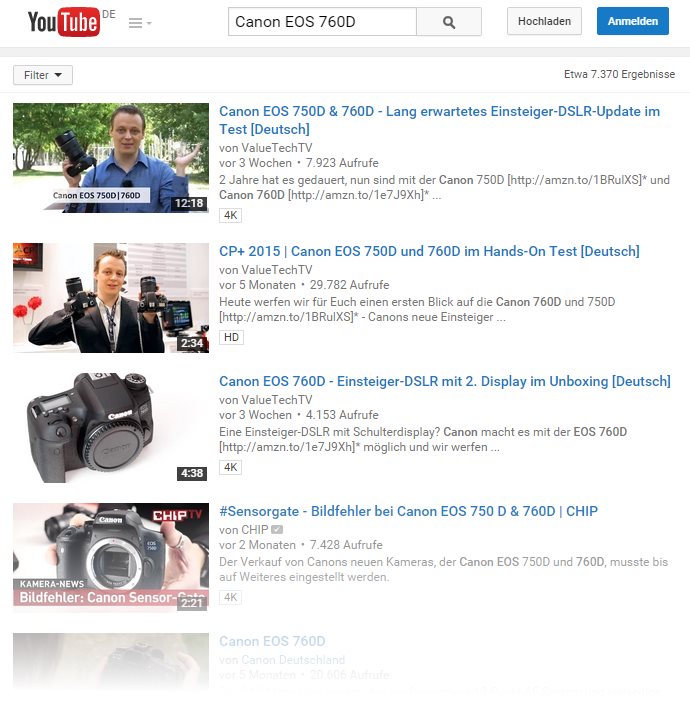Open the Filter dropdown
690x706 pixels.
click(43, 75)
